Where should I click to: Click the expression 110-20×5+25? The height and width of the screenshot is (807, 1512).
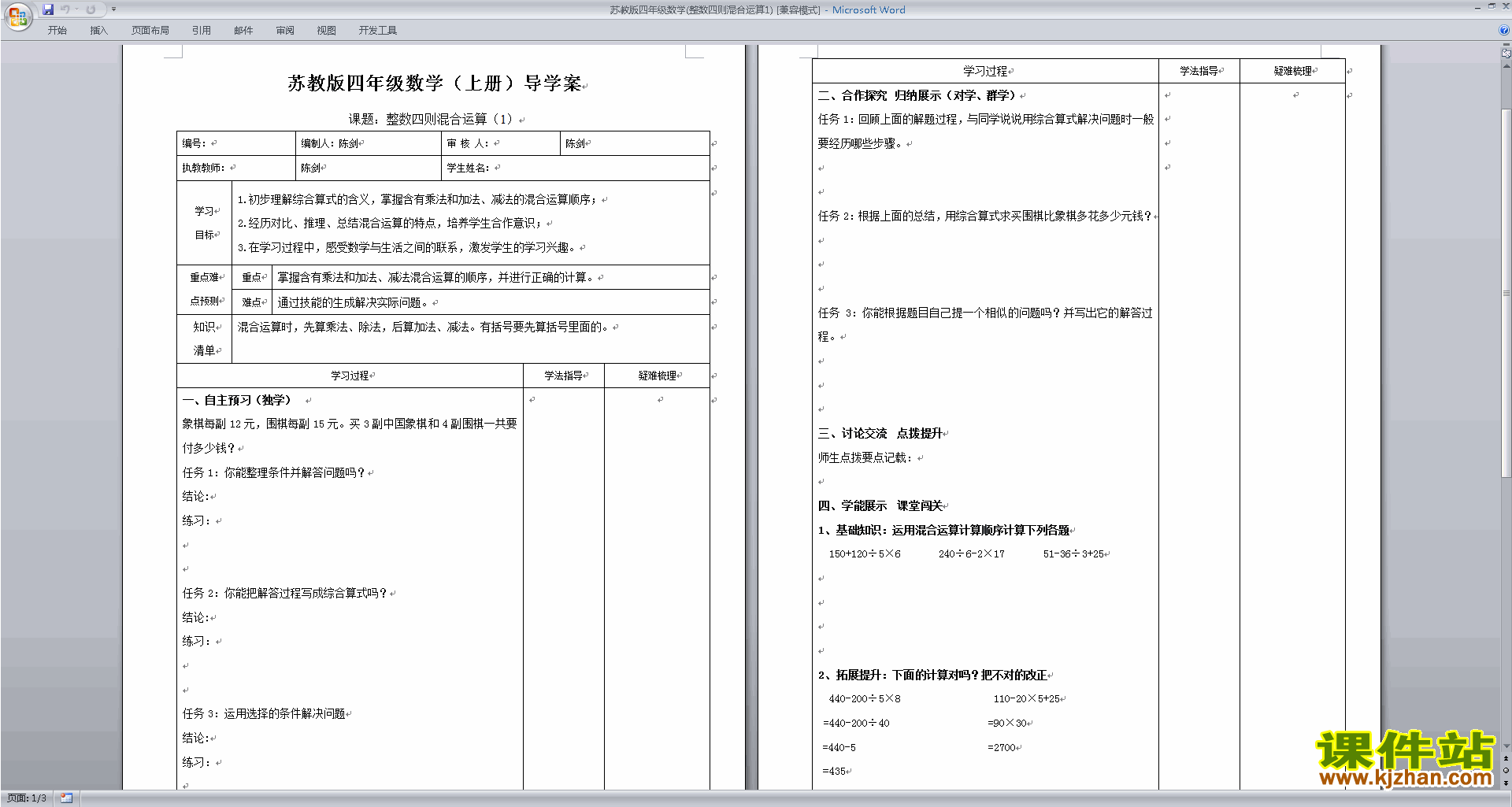[1027, 699]
